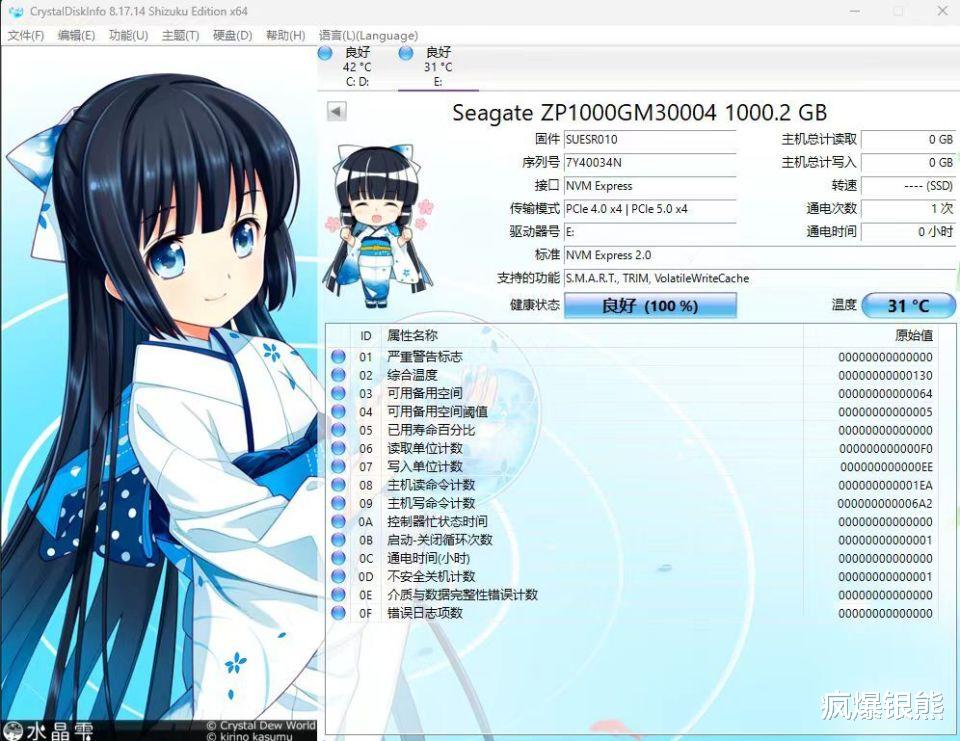Click the 通电次数 value 1 次
The image size is (960, 741).
908,209
